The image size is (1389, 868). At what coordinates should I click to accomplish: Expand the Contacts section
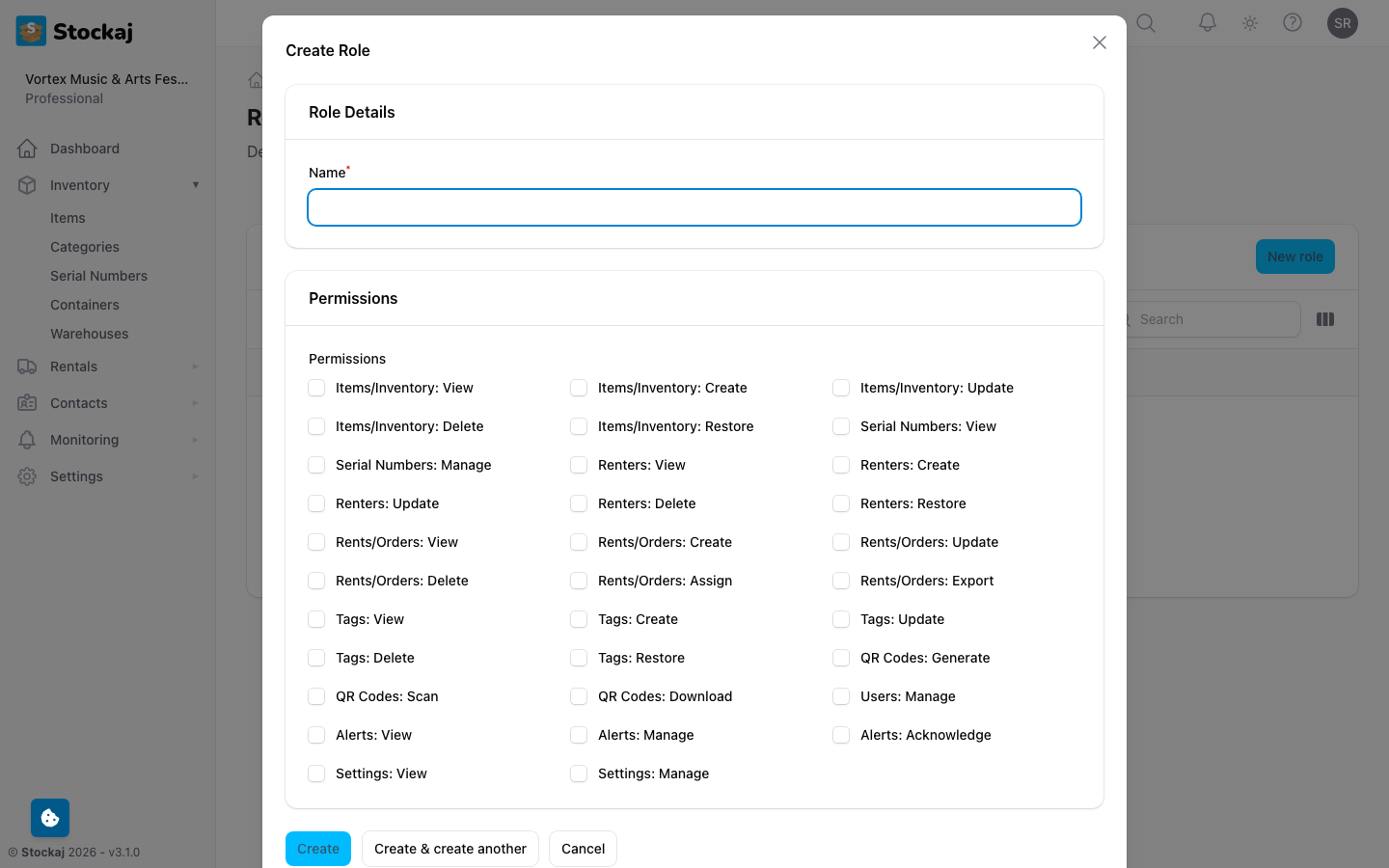(196, 403)
